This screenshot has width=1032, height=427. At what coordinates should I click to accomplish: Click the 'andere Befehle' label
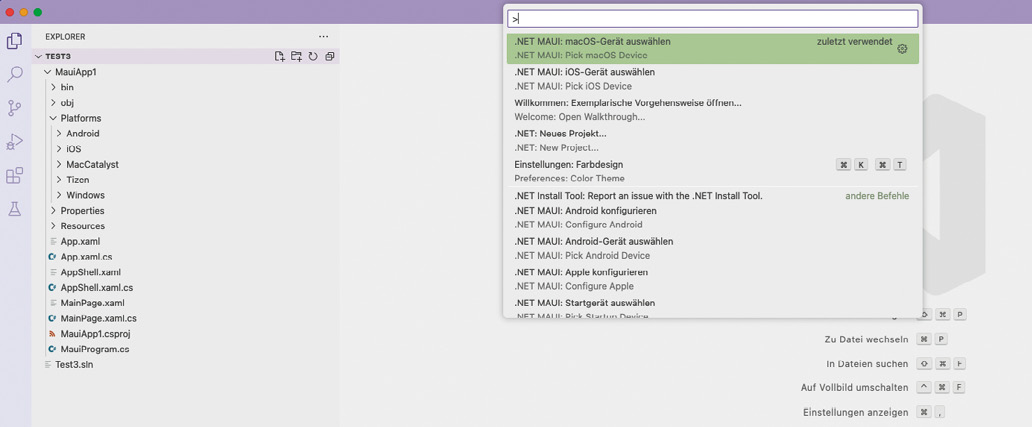[x=877, y=196]
